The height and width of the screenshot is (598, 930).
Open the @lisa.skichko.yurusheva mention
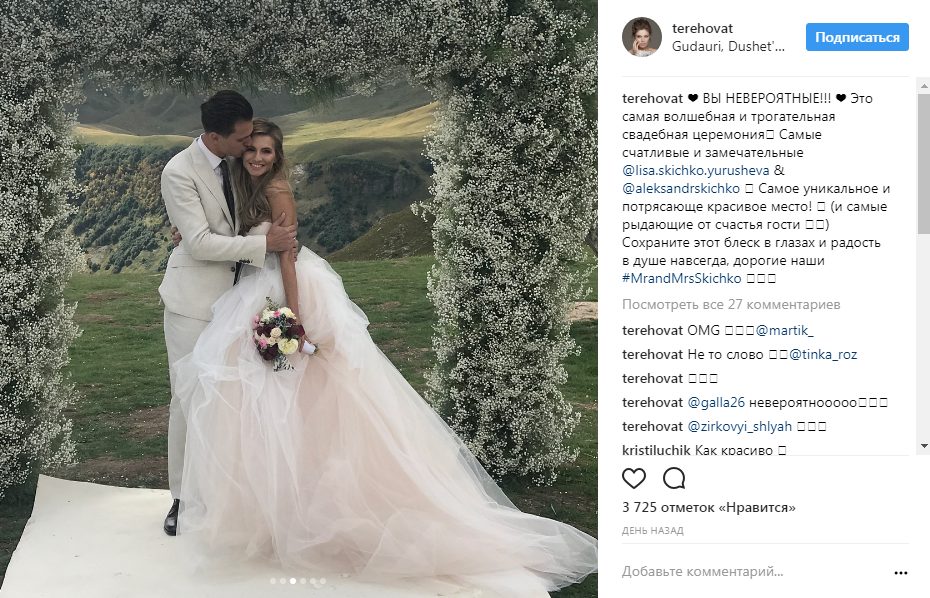coord(696,171)
